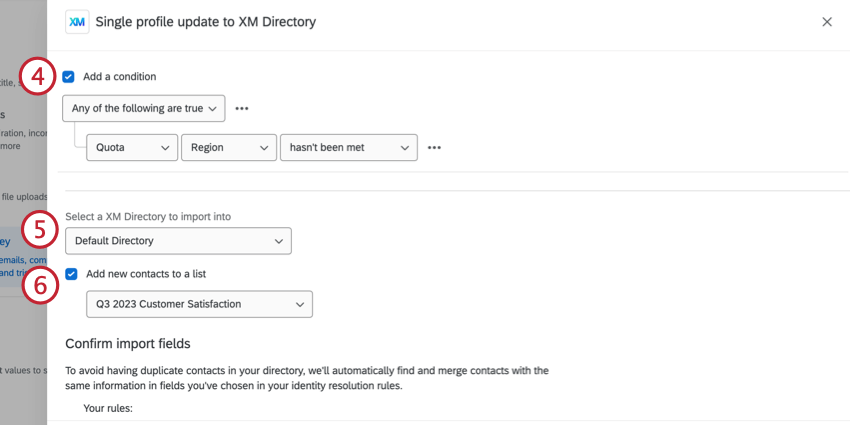Open options menu for Quota condition row

pos(434,148)
